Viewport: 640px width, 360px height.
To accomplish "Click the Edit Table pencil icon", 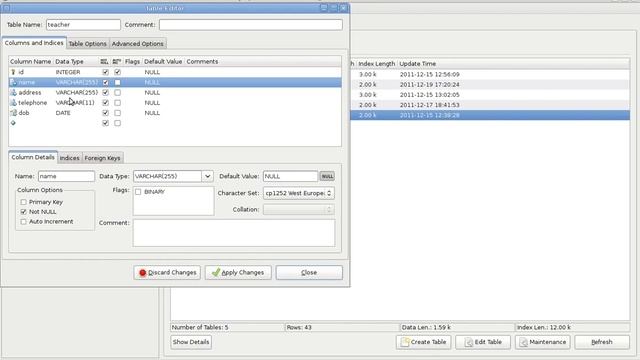I will 469,342.
